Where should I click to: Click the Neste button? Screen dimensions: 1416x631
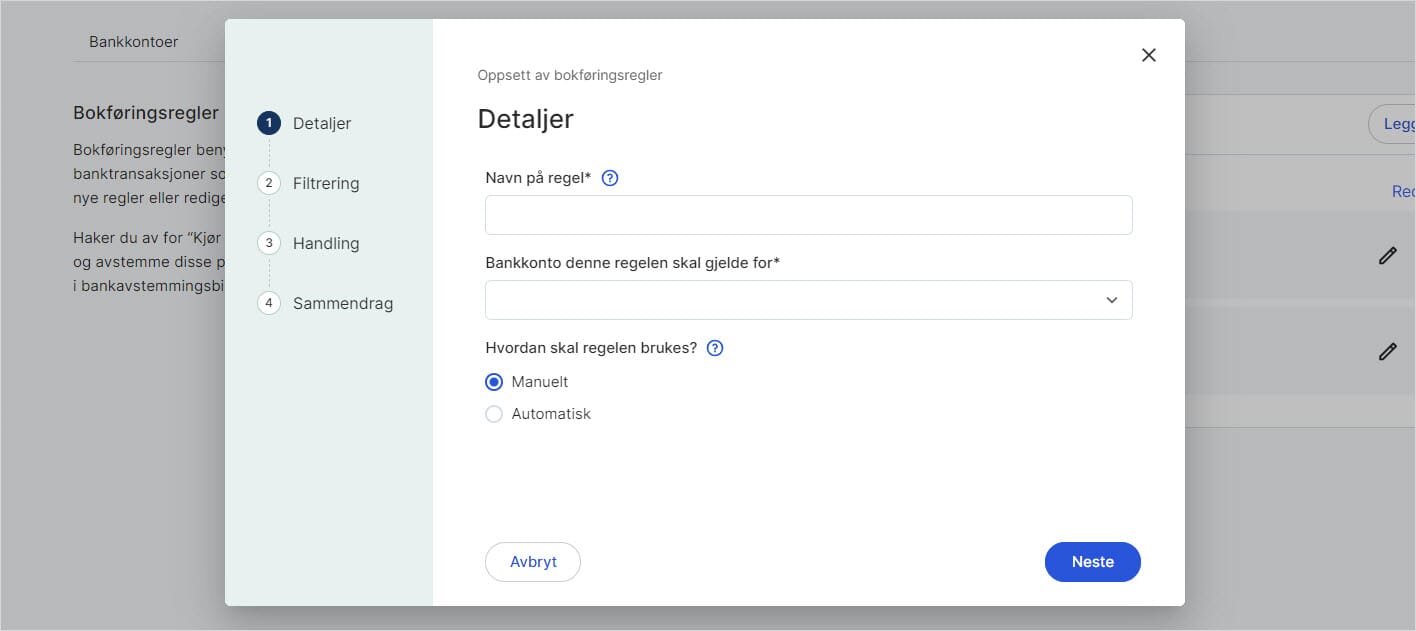[1093, 562]
